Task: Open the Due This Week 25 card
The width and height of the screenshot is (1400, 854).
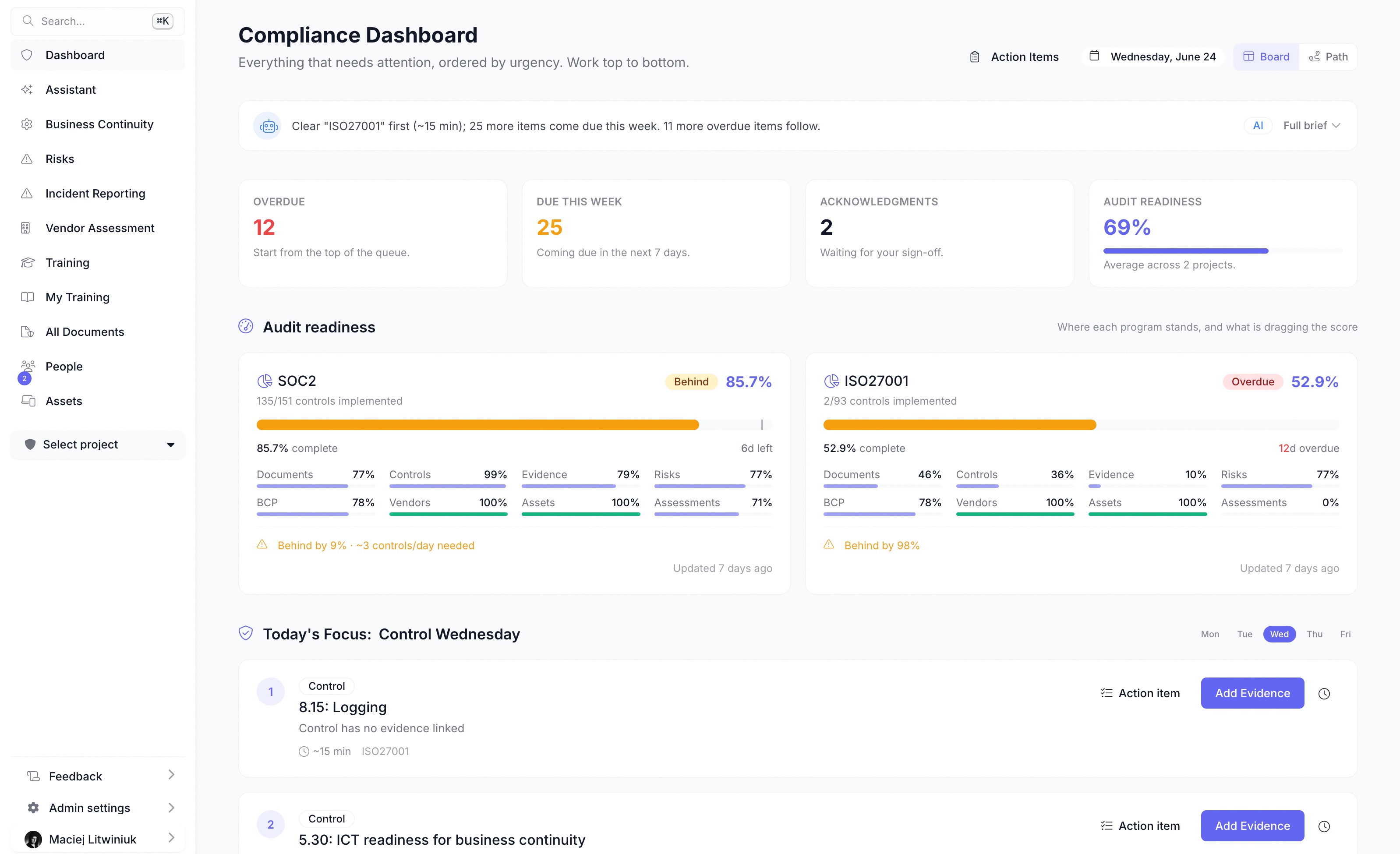Action: pos(656,233)
